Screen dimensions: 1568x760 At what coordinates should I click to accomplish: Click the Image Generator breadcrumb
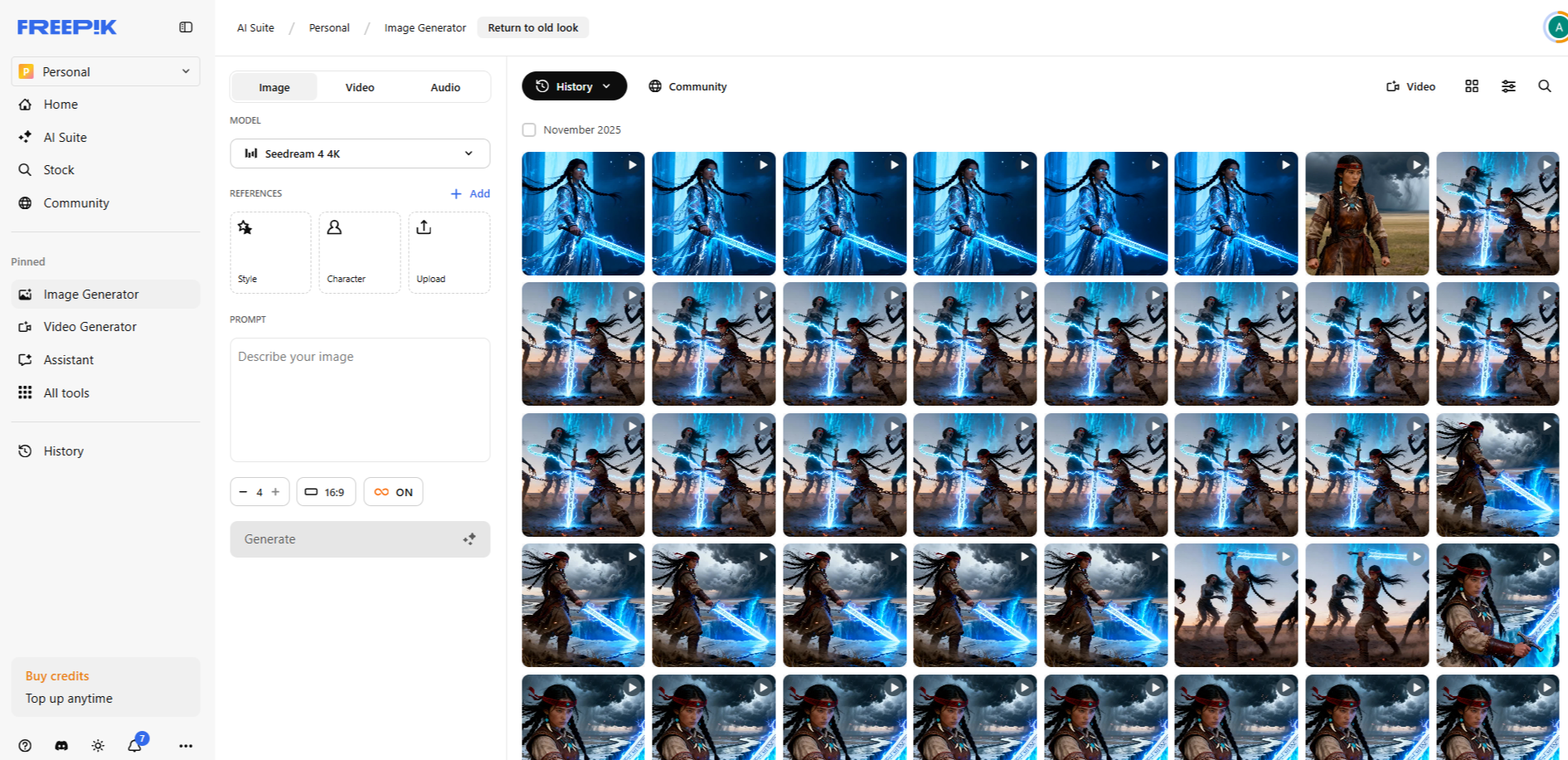(425, 28)
